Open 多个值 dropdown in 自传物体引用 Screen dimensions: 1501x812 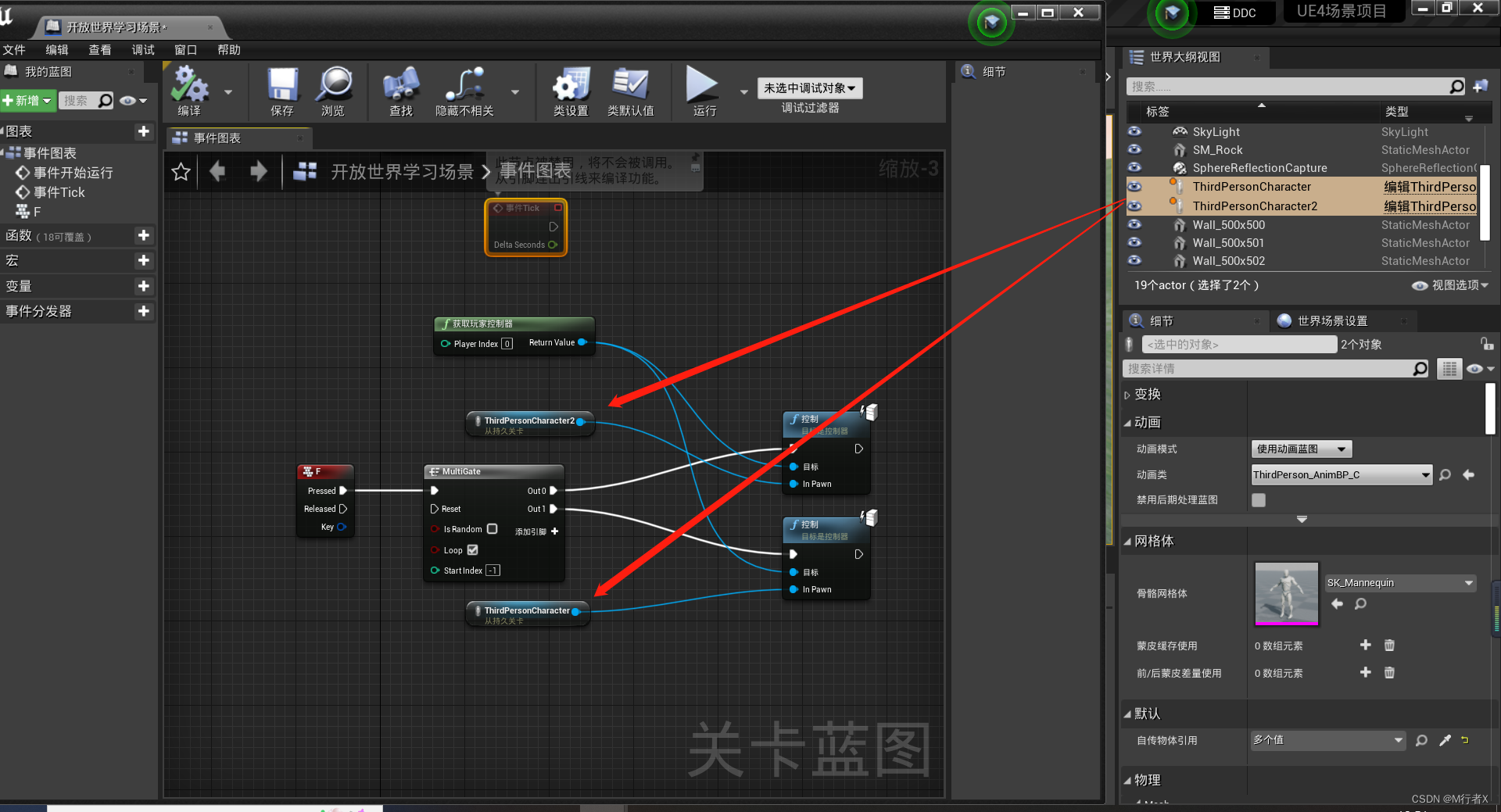pos(1328,740)
